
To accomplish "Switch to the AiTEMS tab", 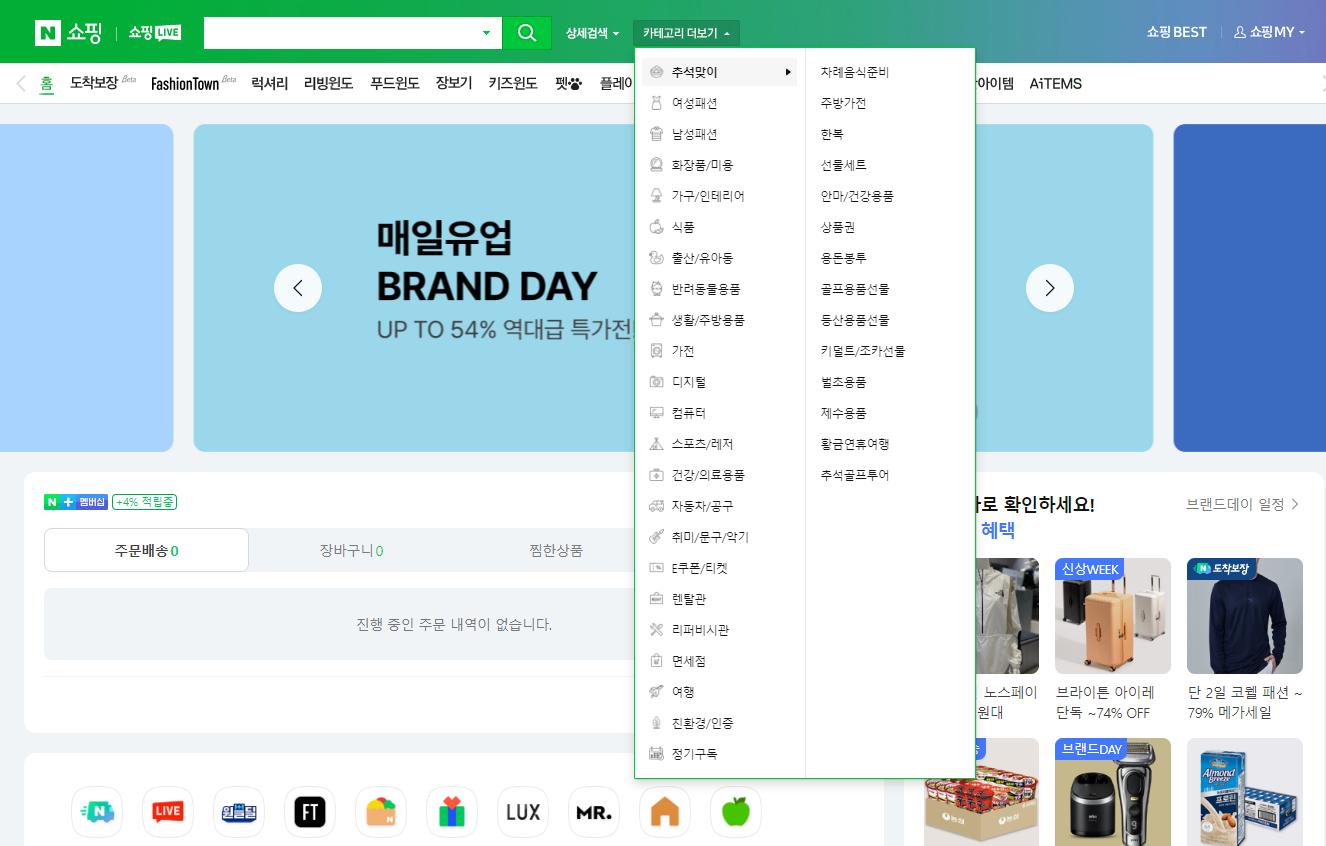I will pos(1056,83).
